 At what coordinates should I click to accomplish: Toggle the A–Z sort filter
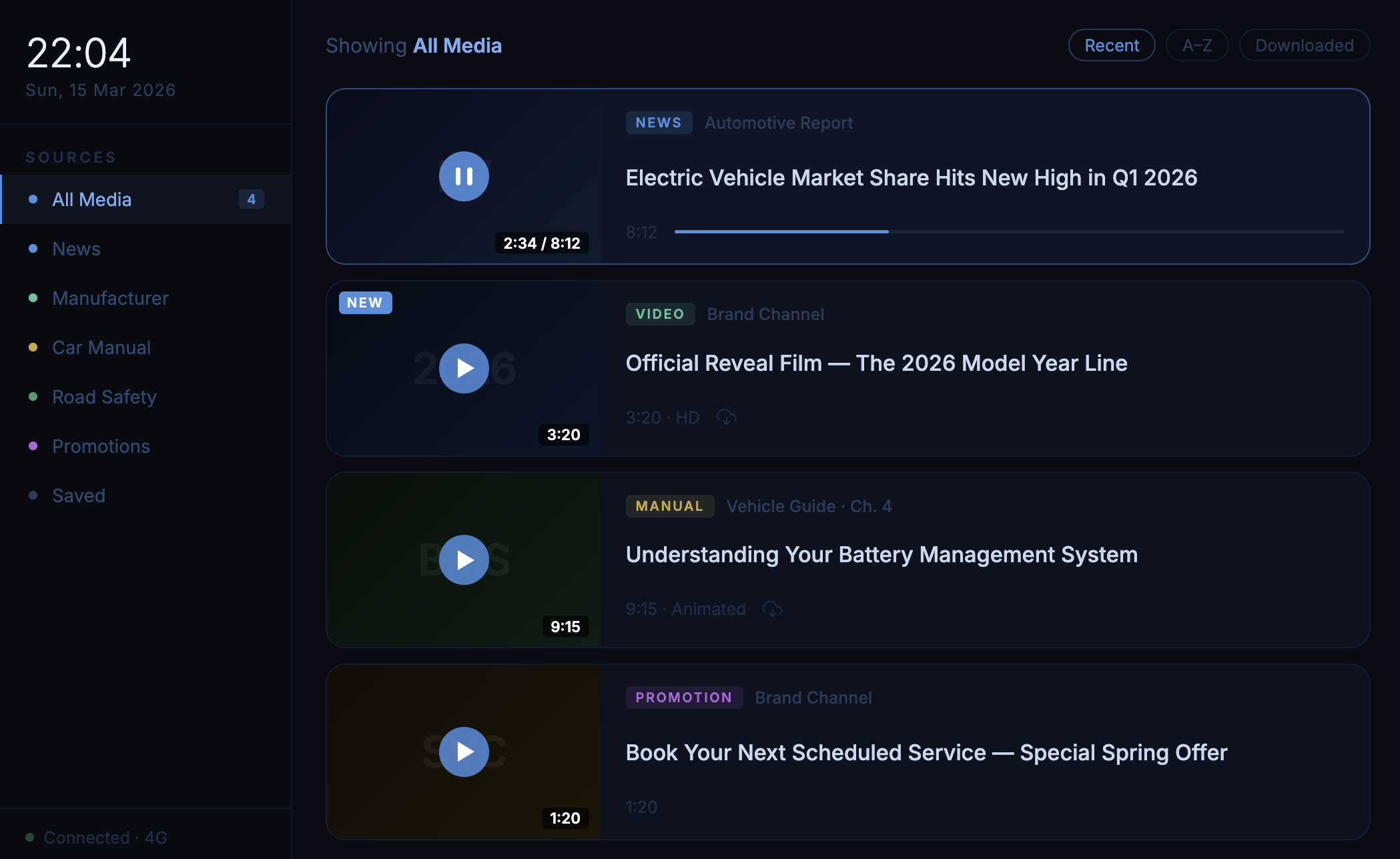[x=1197, y=45]
